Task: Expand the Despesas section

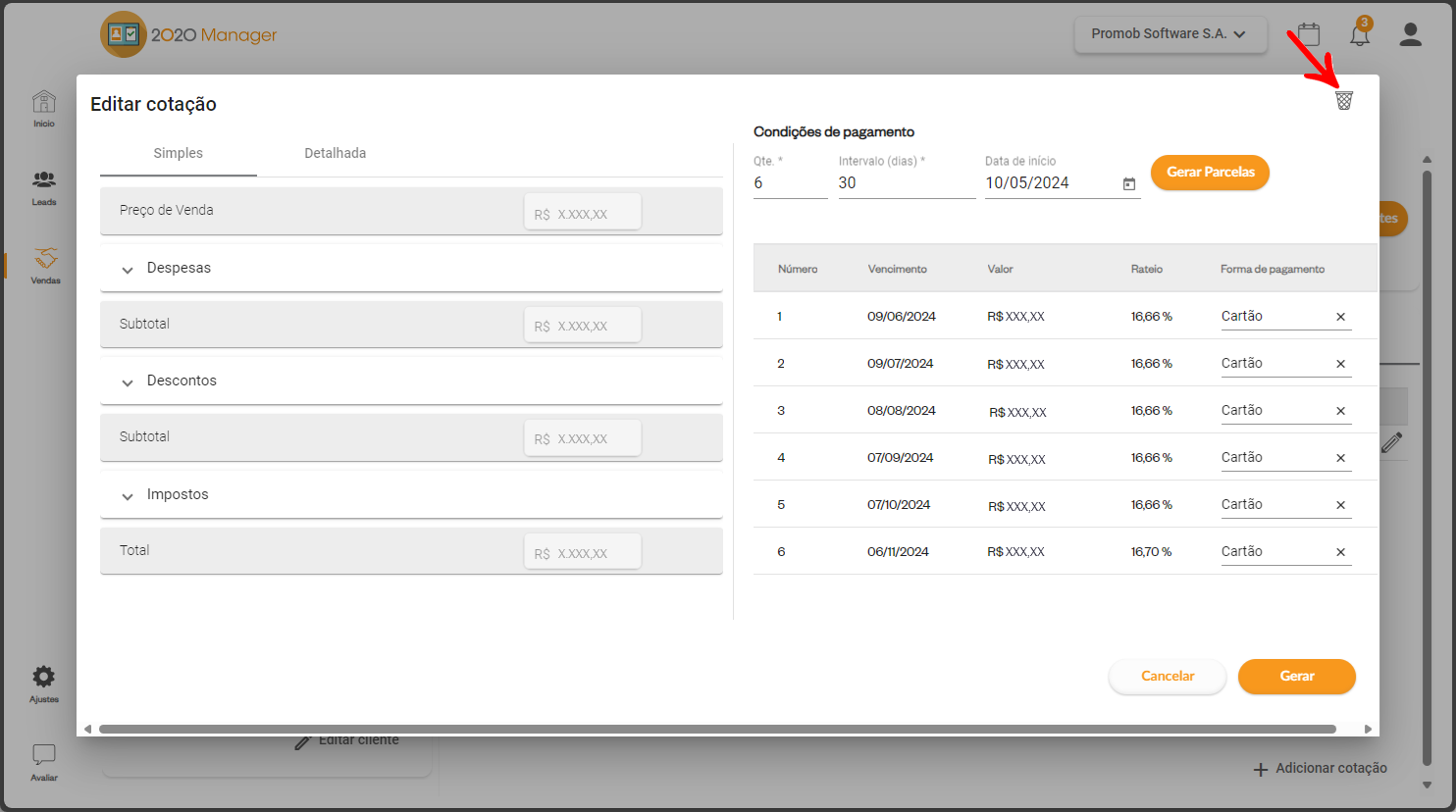Action: tap(128, 270)
